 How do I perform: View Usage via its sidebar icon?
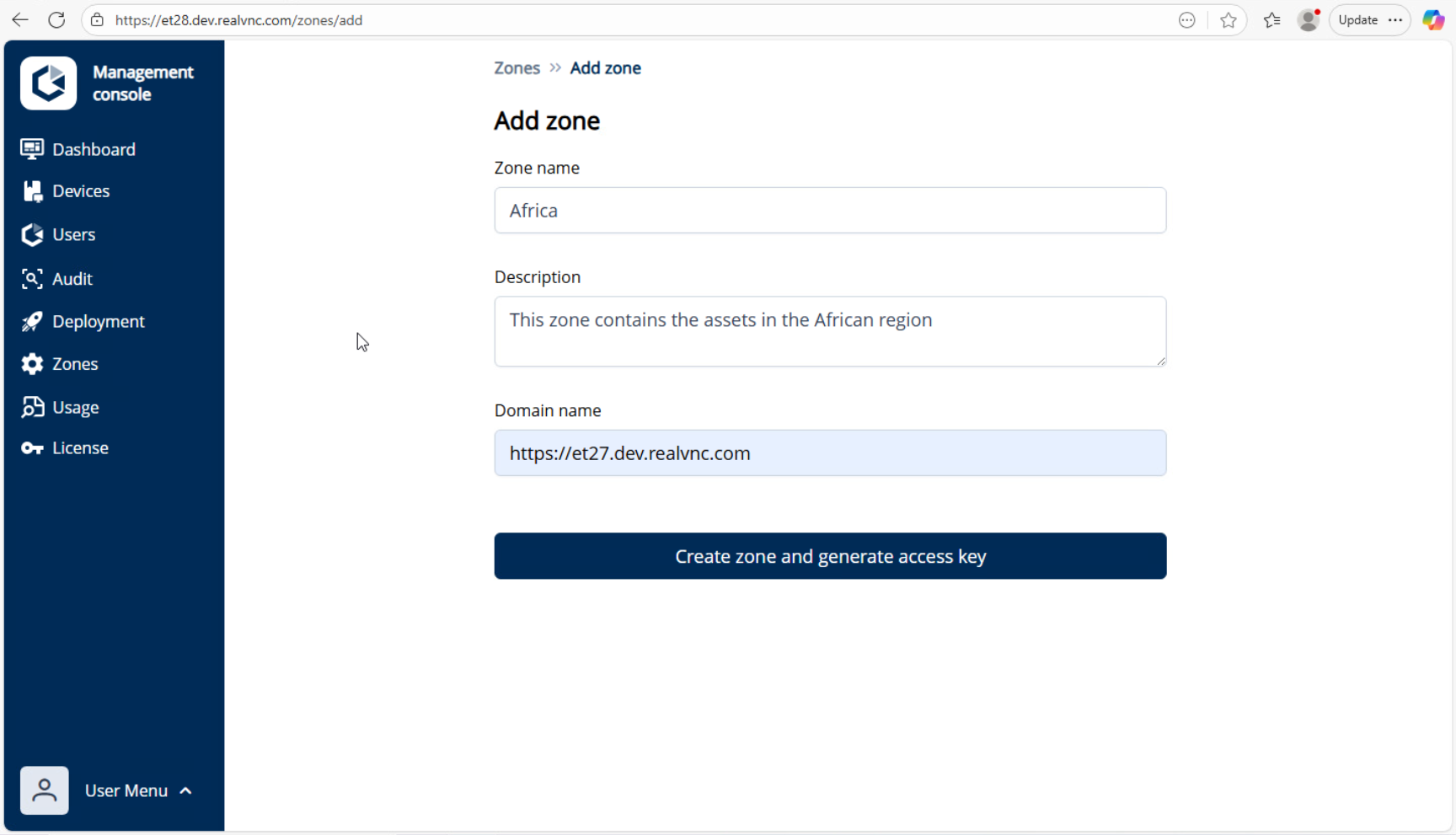click(32, 407)
